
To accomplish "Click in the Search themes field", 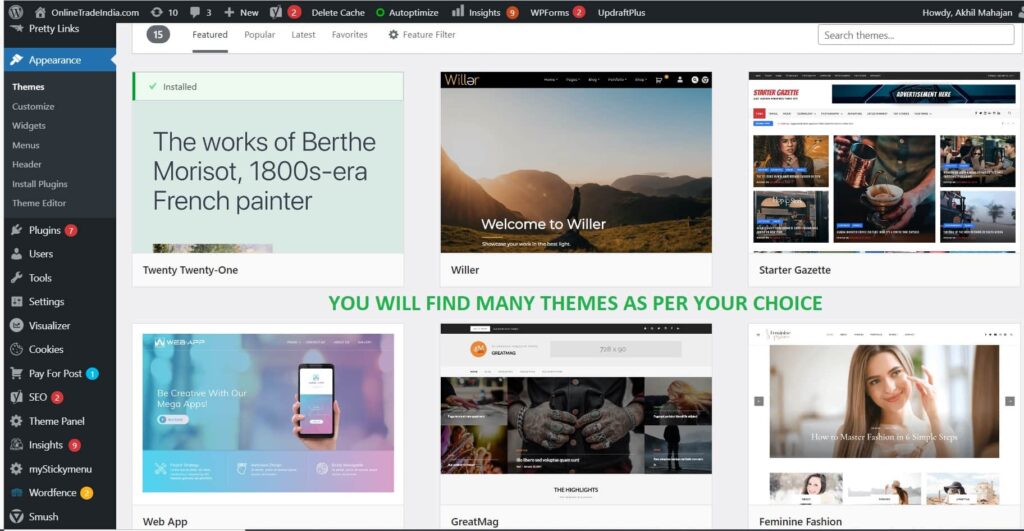I will click(x=916, y=35).
